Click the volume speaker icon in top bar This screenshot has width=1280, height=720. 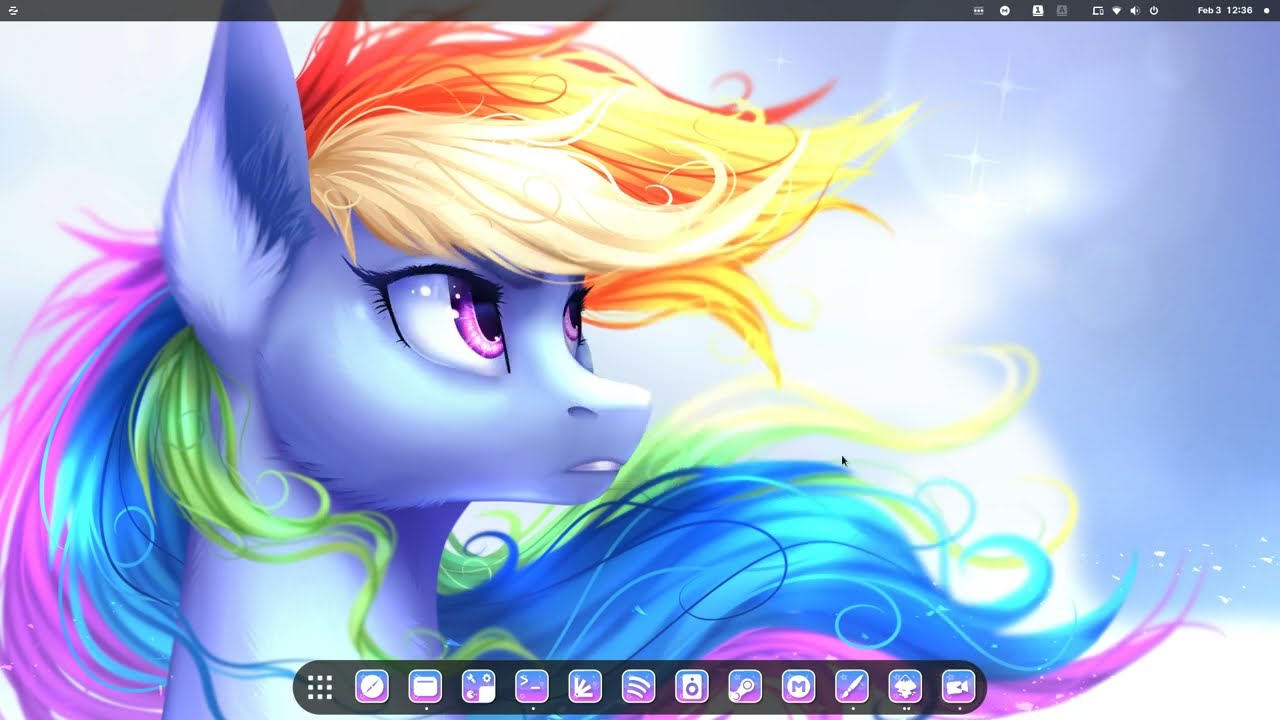(1135, 10)
